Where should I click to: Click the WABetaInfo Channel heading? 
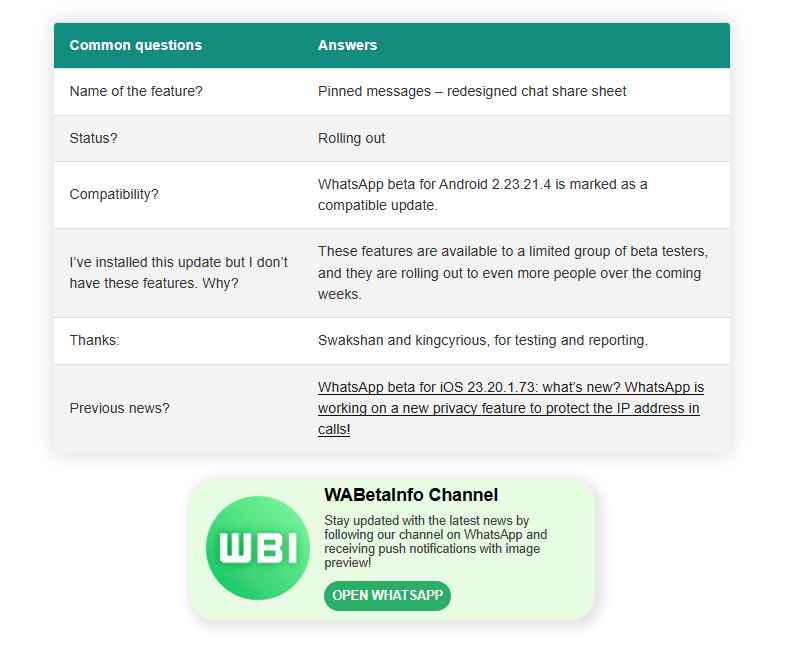pos(411,495)
